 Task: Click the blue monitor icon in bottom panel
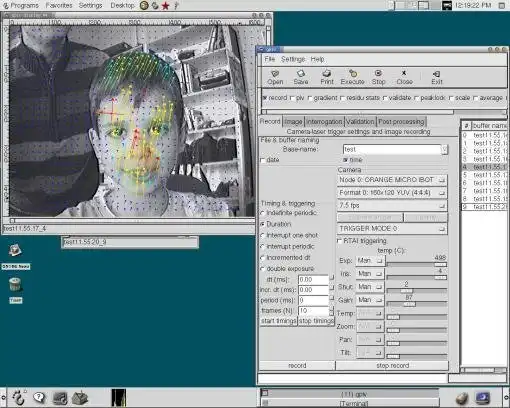pos(482,398)
